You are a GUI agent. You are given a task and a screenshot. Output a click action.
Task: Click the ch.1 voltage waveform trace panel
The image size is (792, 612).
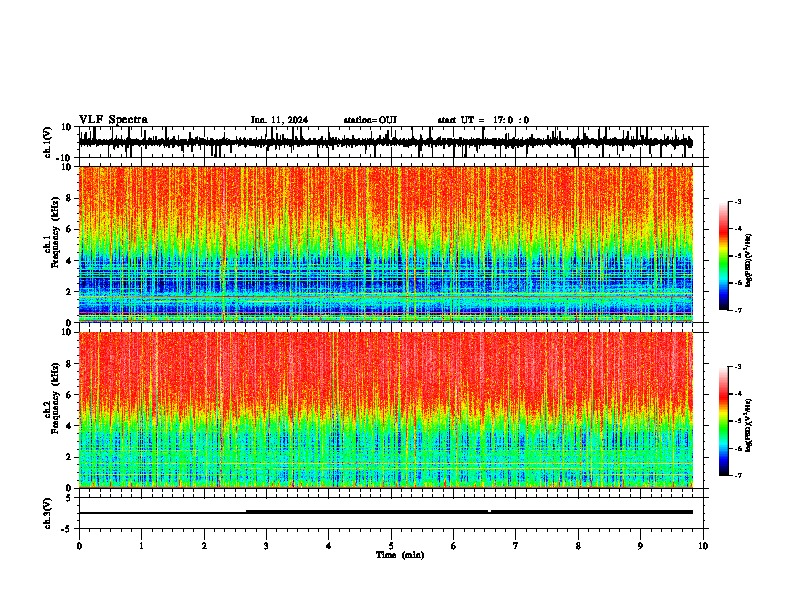coord(393,142)
